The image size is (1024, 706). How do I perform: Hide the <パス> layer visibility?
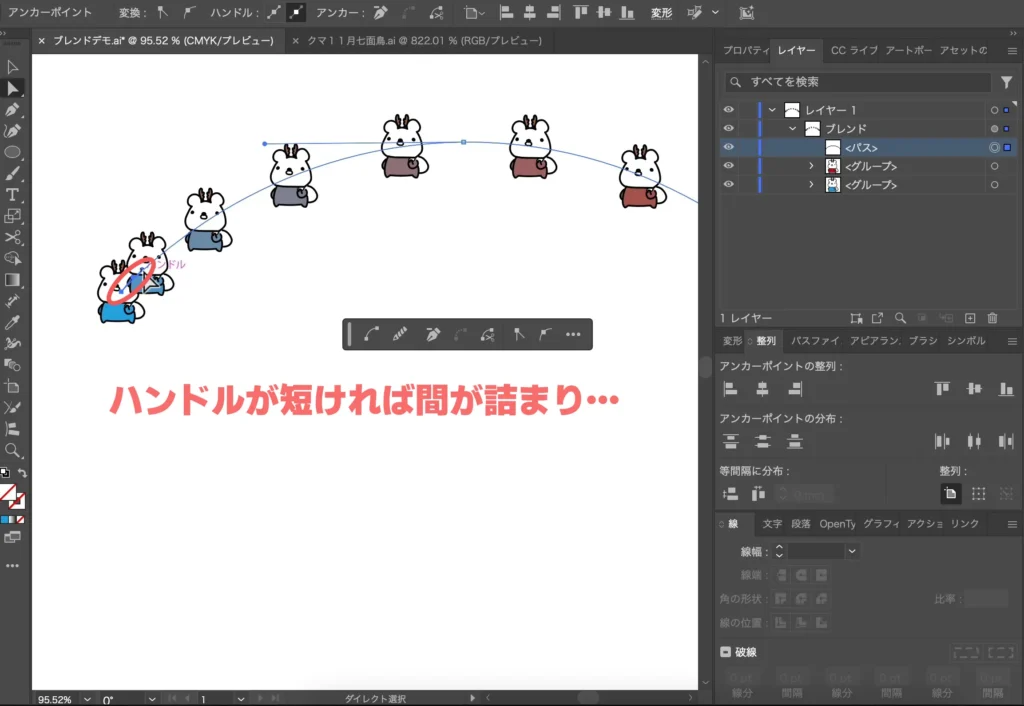(728, 147)
